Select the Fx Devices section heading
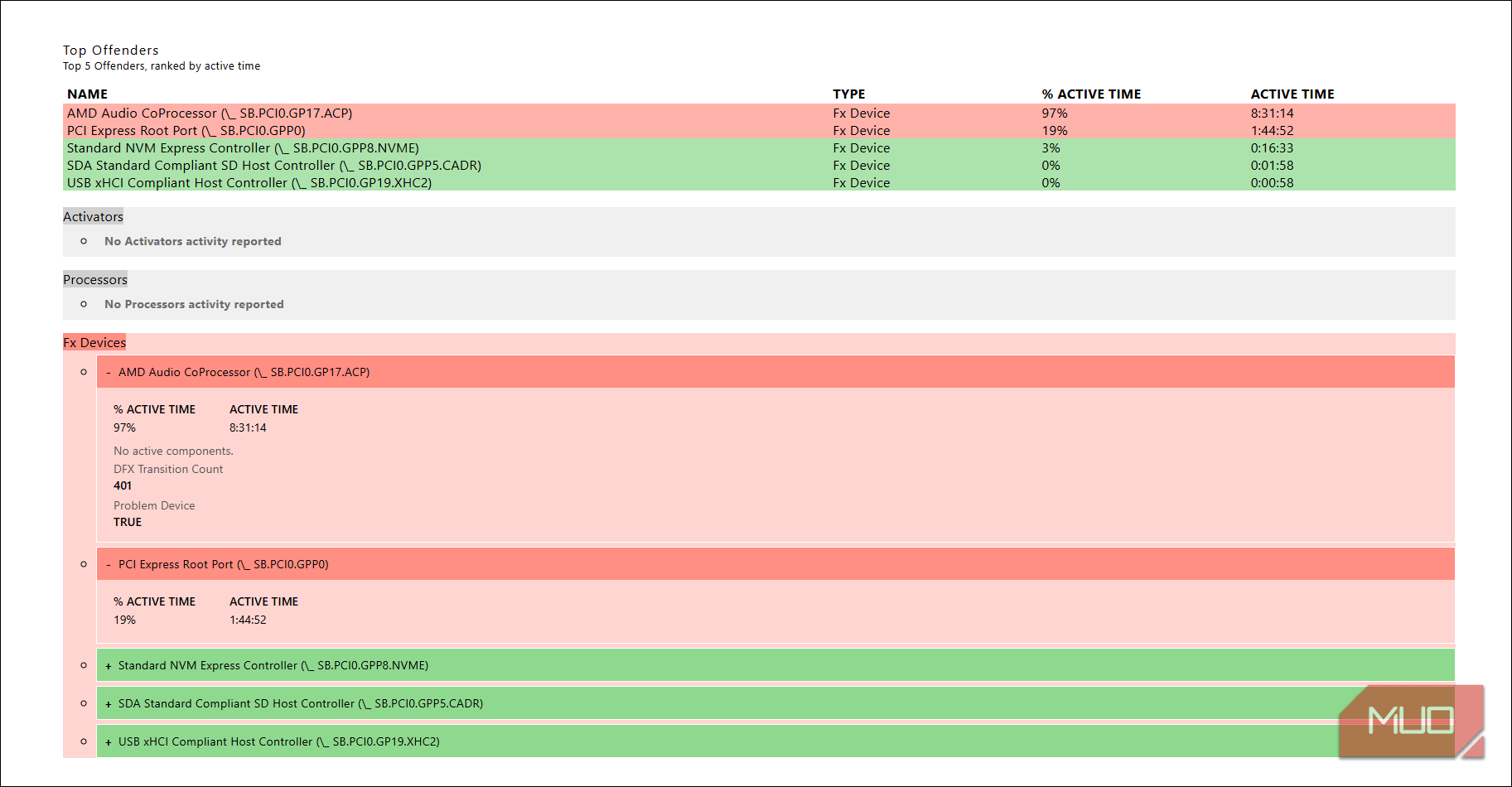This screenshot has width=1512, height=787. (94, 343)
